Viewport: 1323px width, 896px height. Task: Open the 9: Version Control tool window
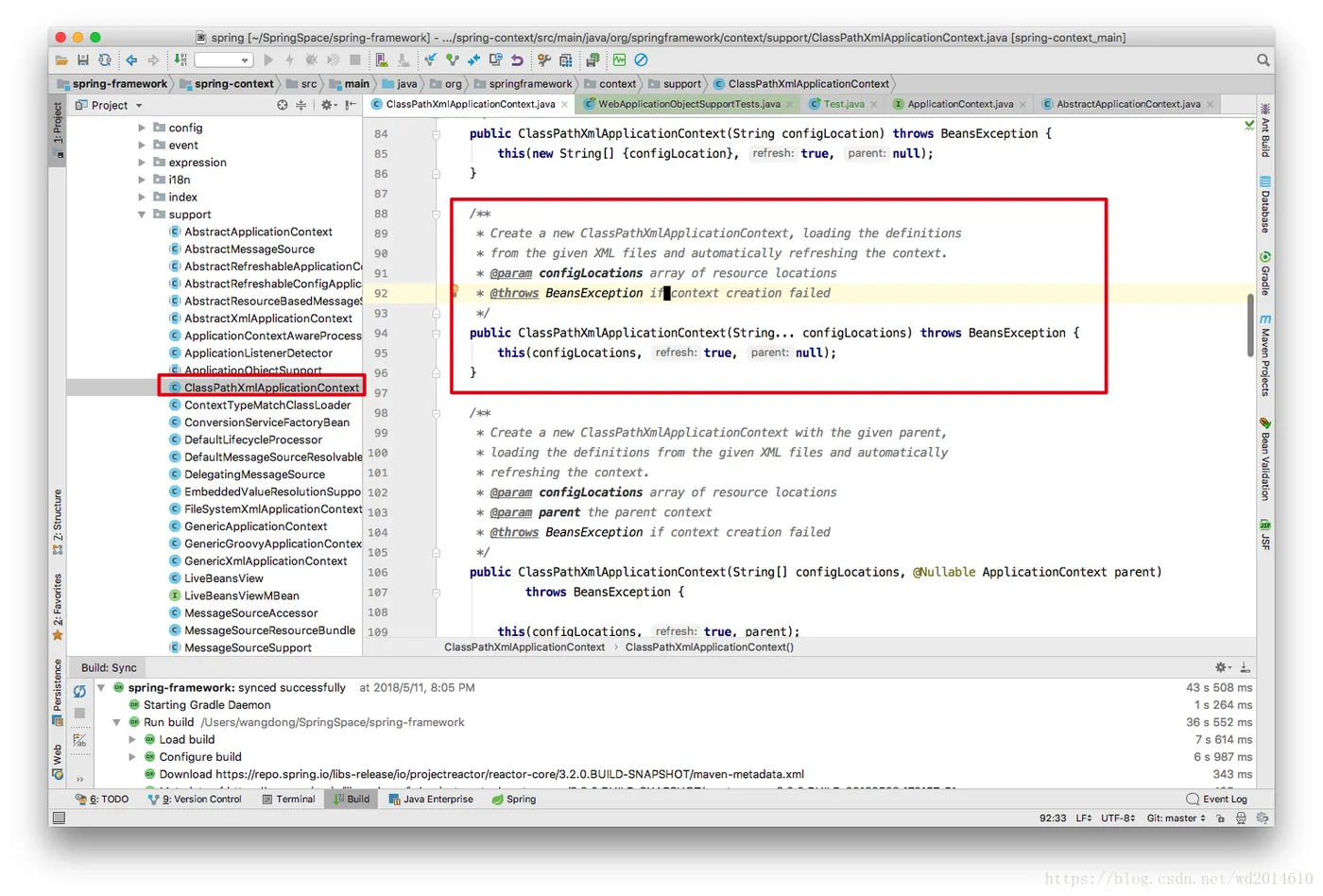pyautogui.click(x=195, y=800)
